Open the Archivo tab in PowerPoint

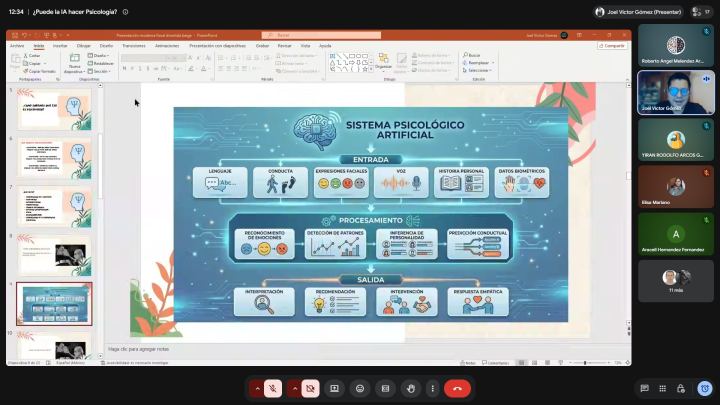pyautogui.click(x=17, y=46)
